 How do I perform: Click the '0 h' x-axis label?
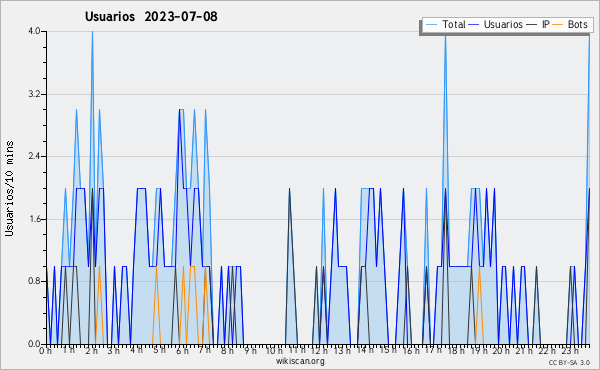click(x=46, y=351)
